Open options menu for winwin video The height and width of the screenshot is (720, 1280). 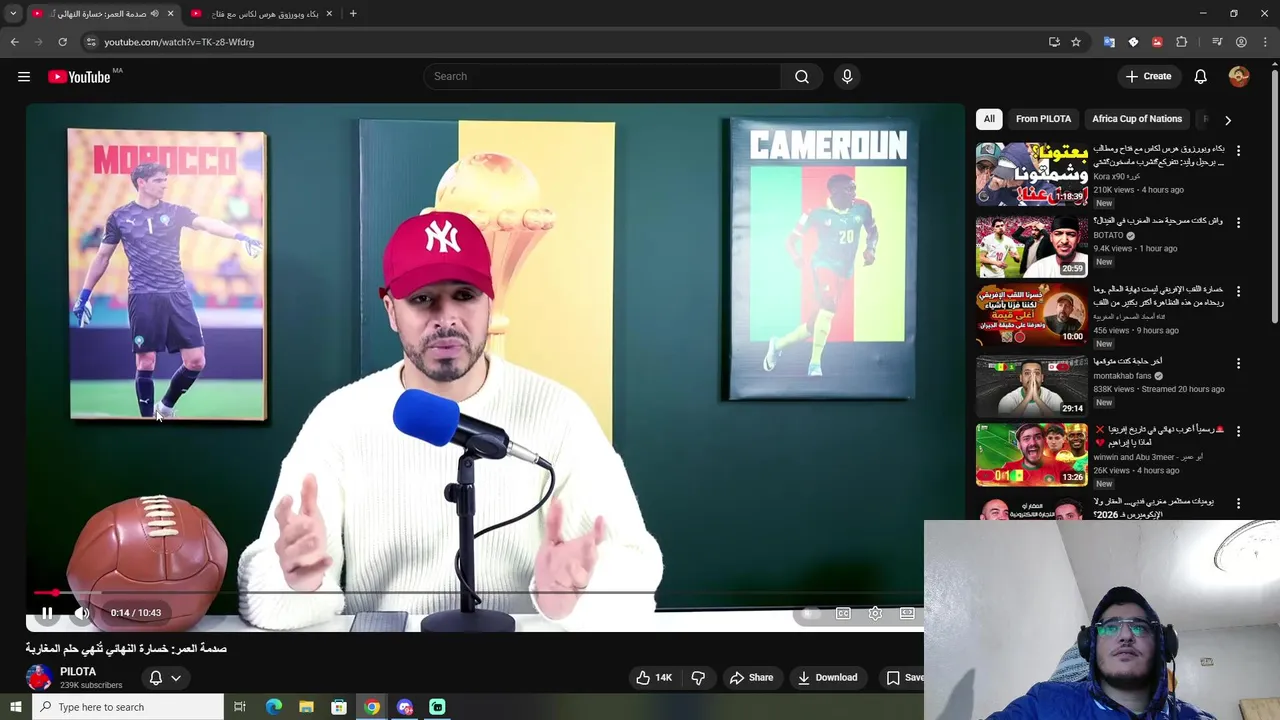pyautogui.click(x=1238, y=431)
